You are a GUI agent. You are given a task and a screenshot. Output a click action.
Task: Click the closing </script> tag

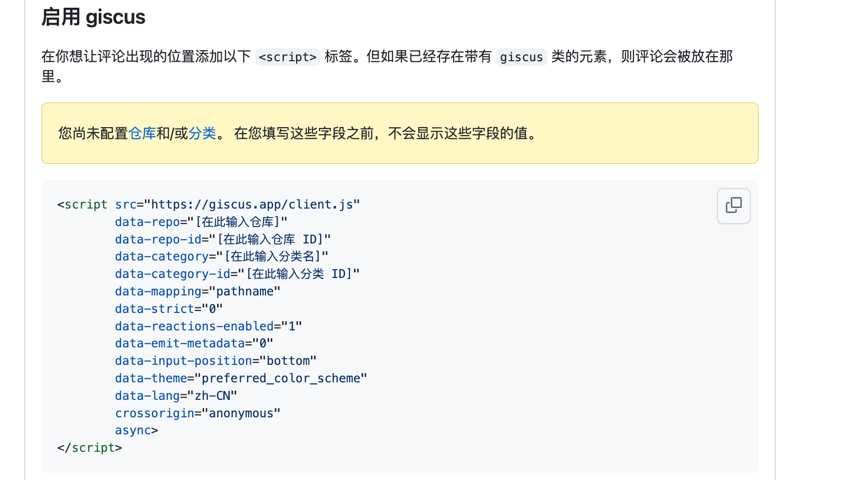click(89, 448)
